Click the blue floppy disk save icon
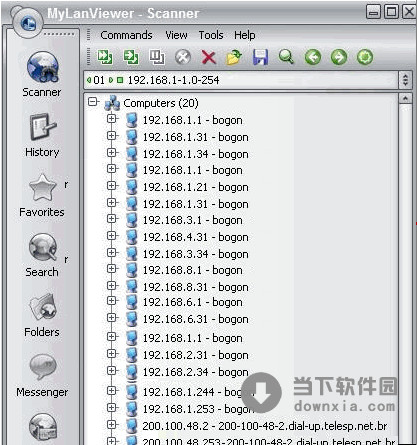 click(260, 57)
